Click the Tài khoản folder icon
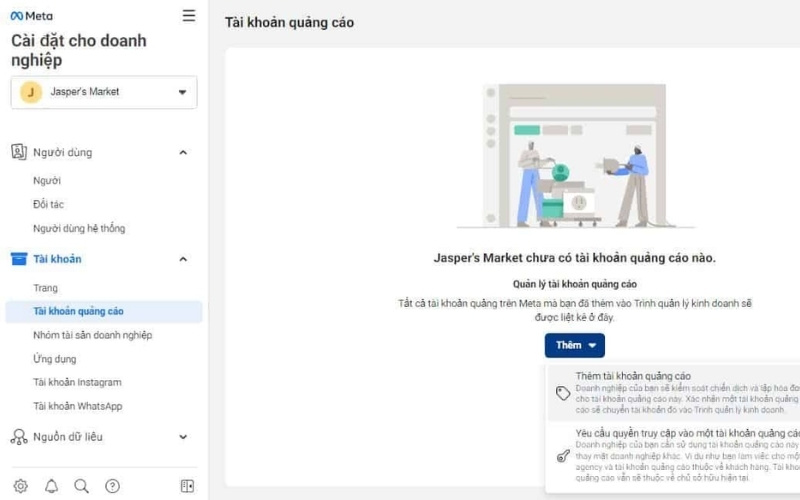 coord(19,259)
